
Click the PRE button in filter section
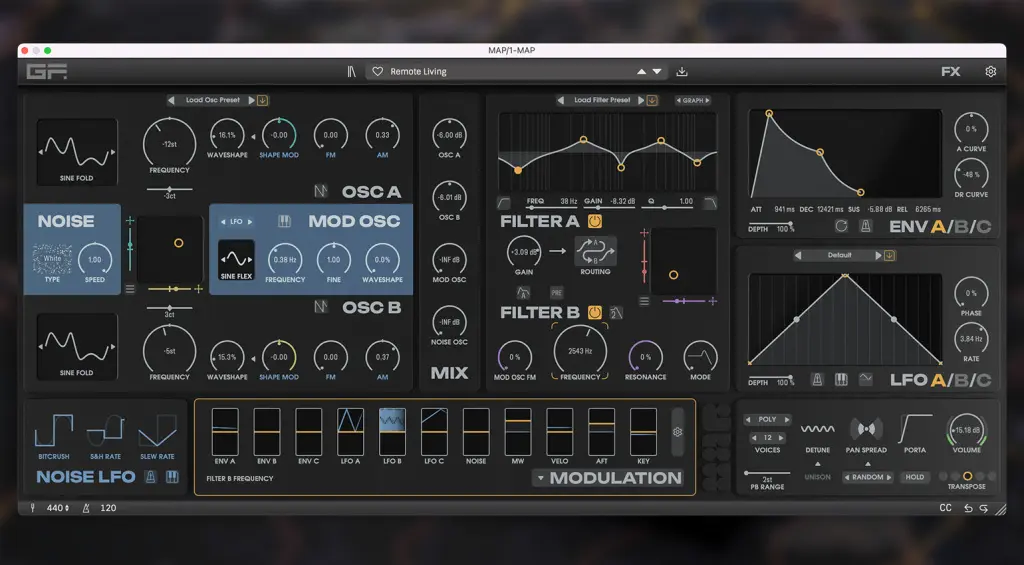pos(556,292)
